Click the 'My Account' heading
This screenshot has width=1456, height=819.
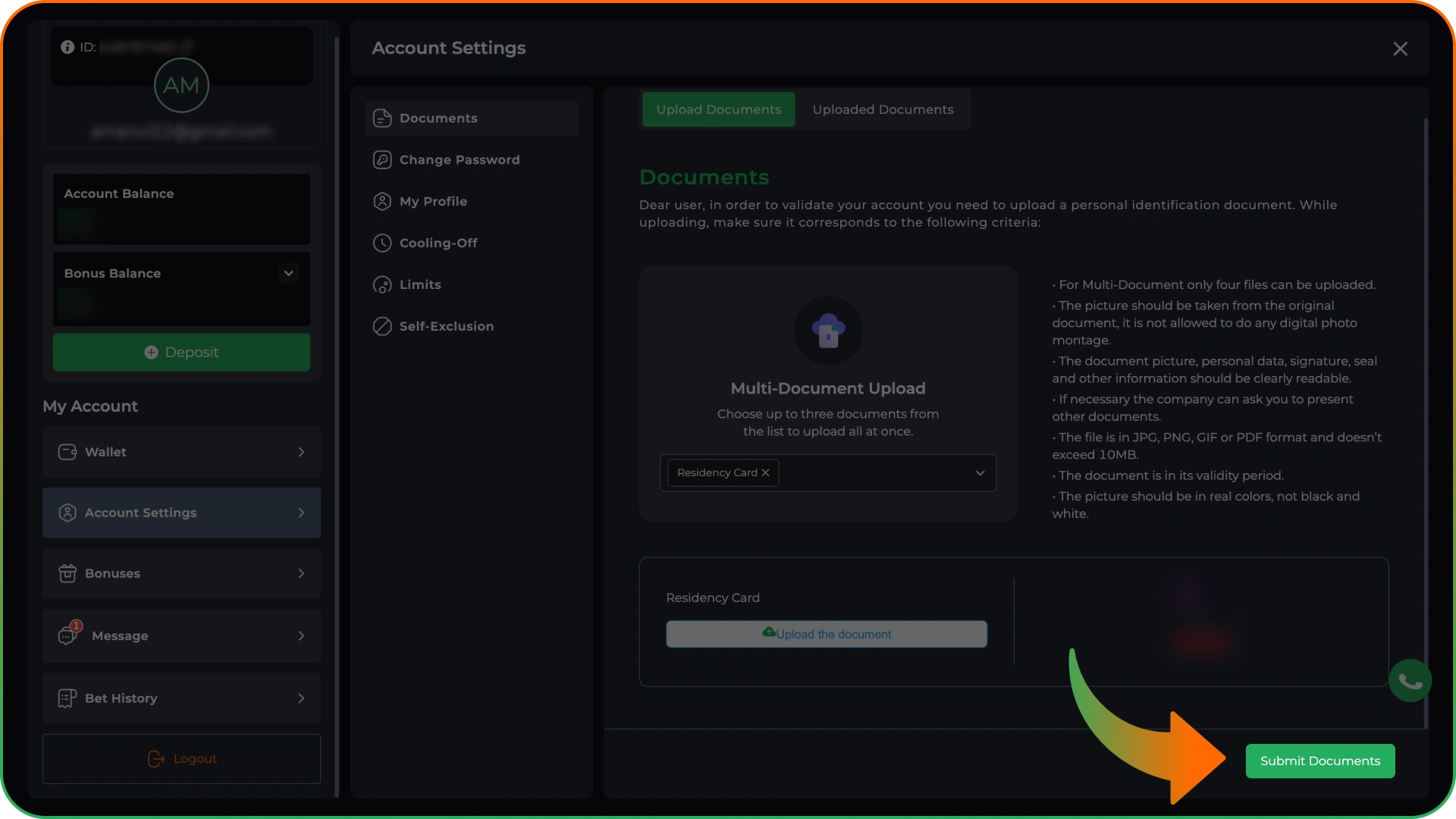click(90, 406)
